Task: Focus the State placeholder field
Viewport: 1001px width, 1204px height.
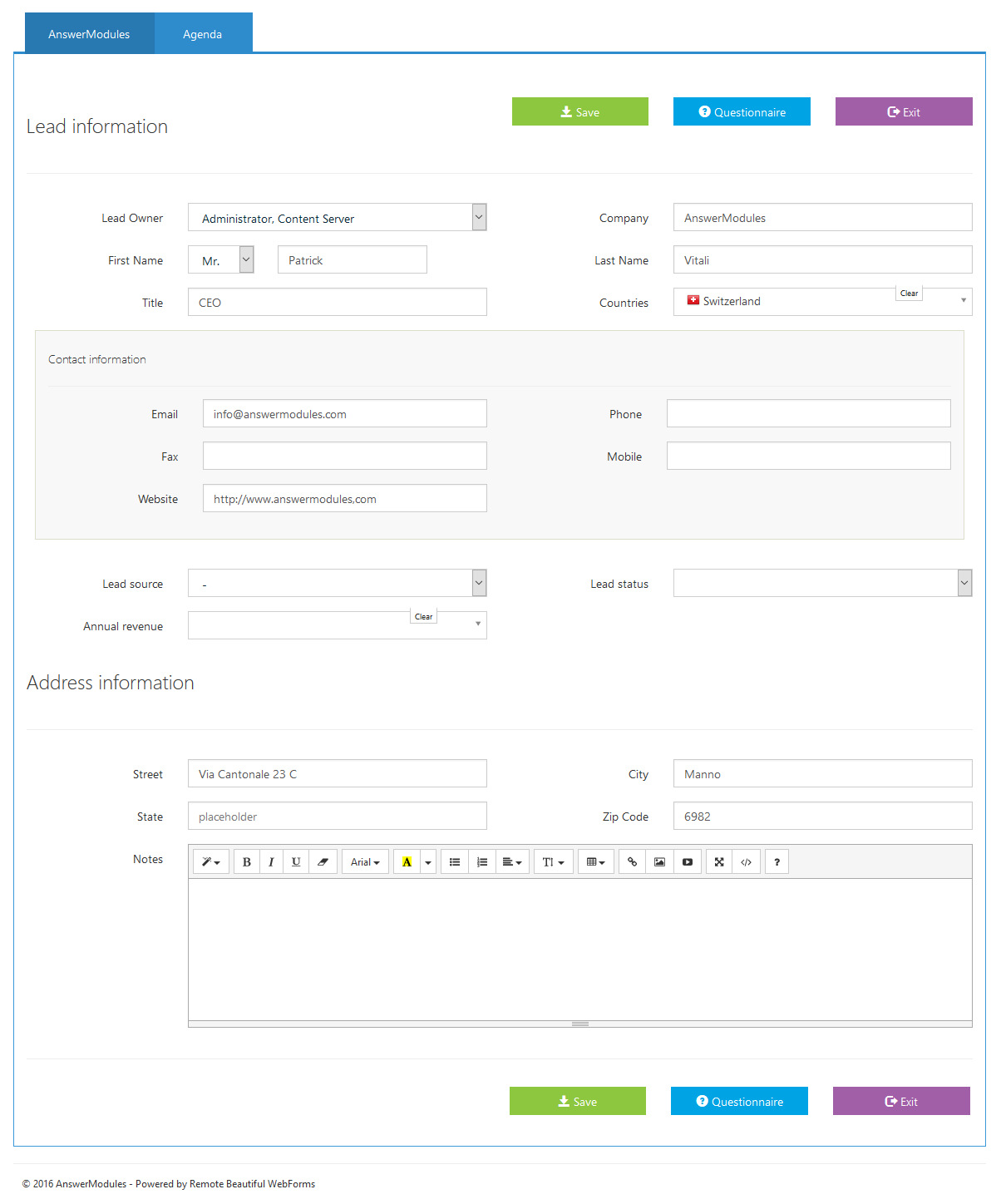Action: coord(338,816)
